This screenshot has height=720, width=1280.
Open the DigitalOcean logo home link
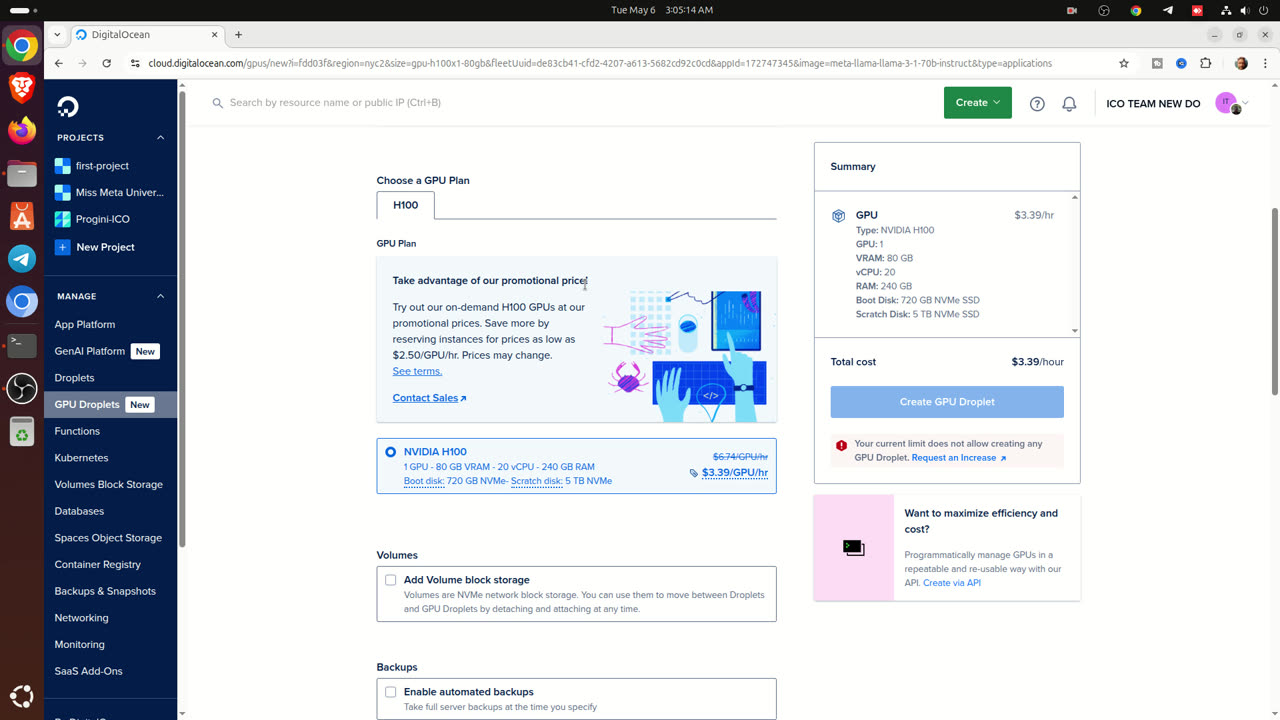pyautogui.click(x=68, y=106)
